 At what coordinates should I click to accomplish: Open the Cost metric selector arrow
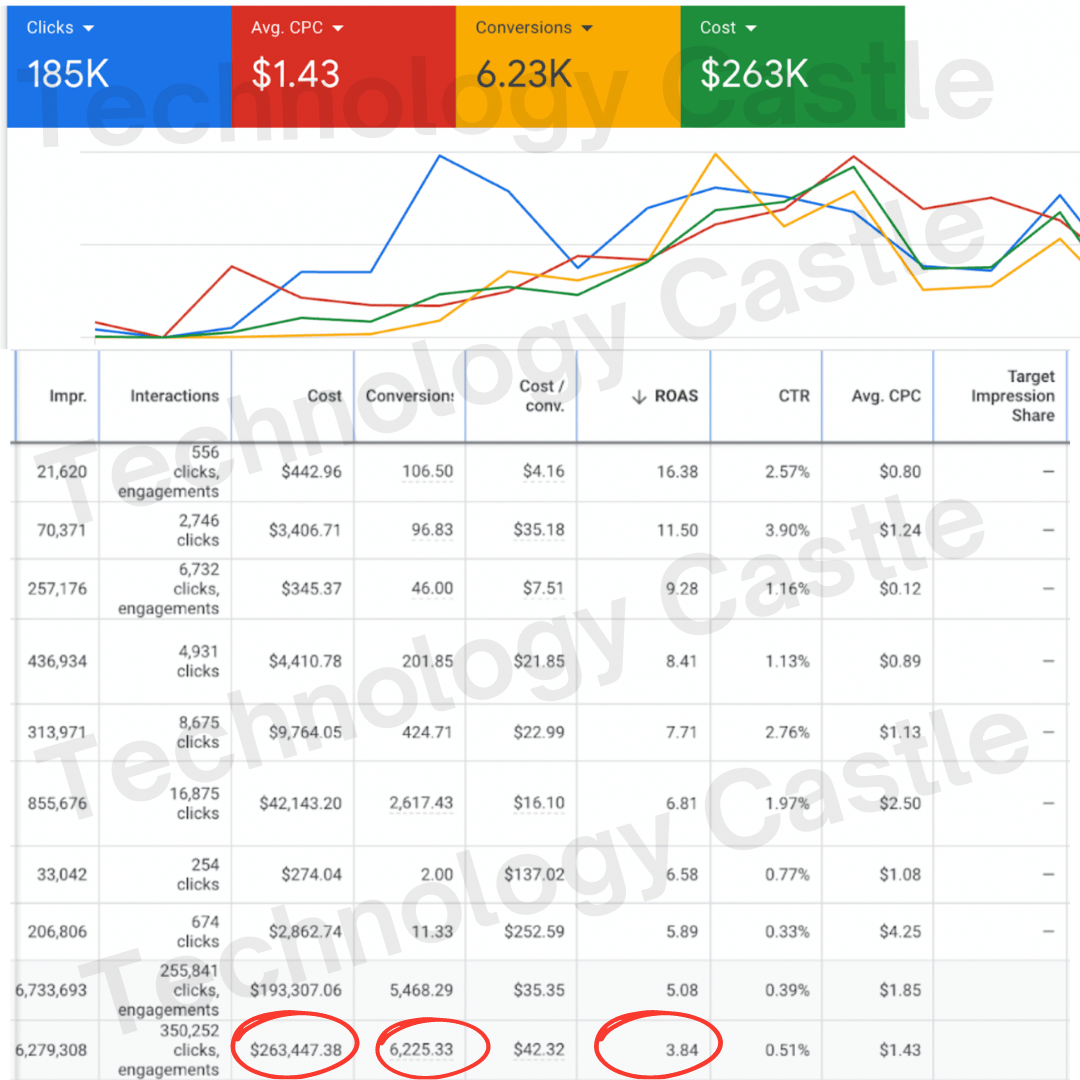tap(753, 27)
